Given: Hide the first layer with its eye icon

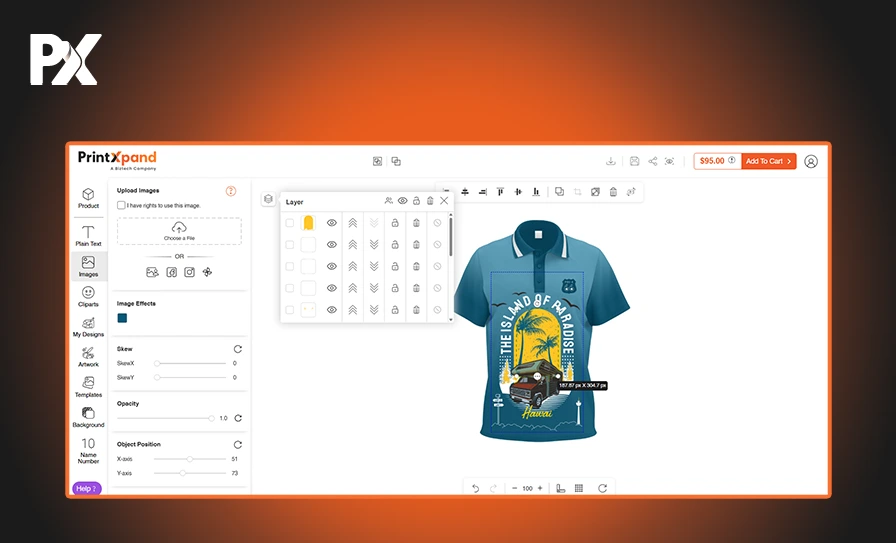Looking at the screenshot, I should (x=331, y=223).
